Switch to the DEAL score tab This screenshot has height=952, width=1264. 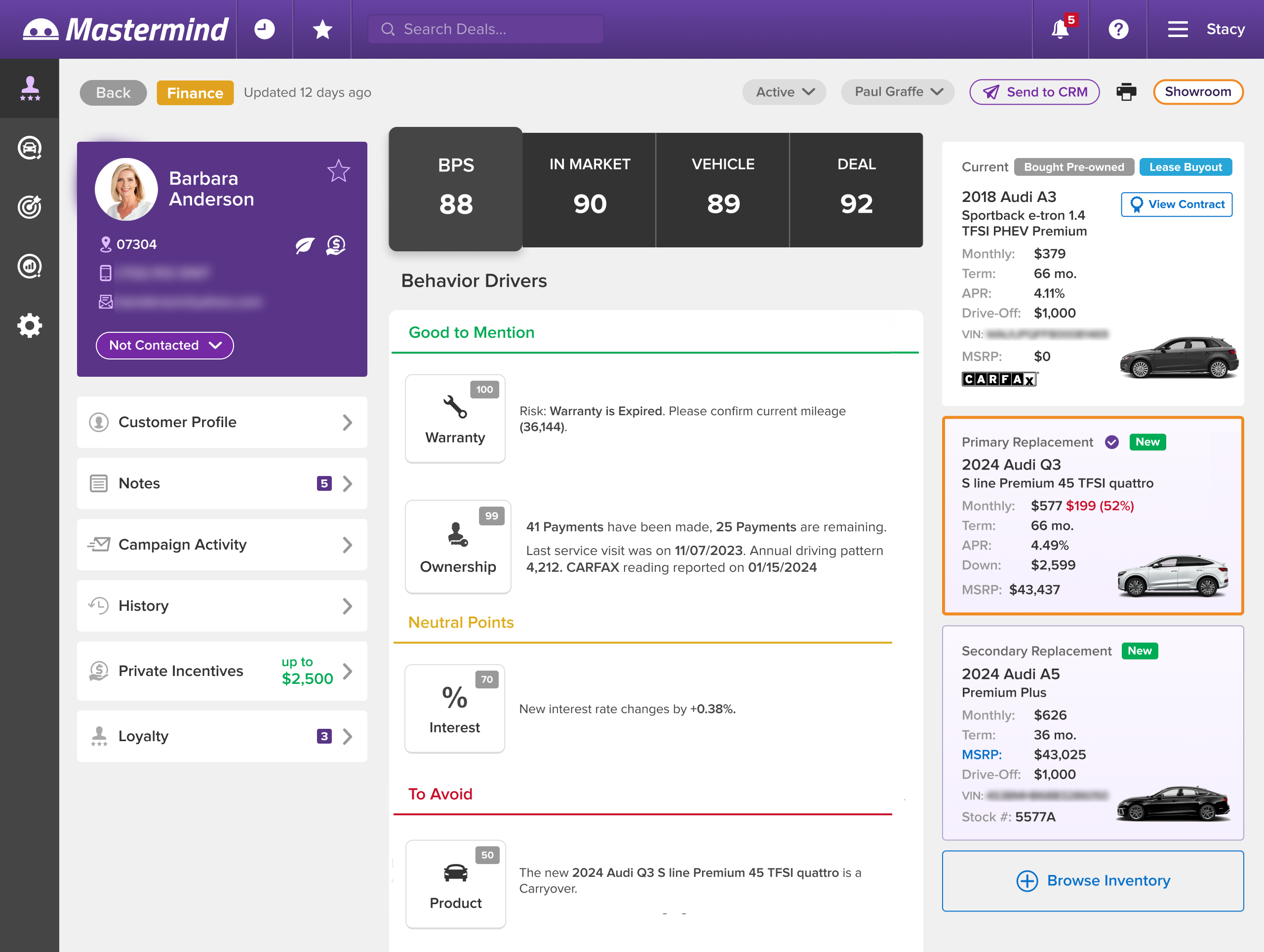point(856,190)
